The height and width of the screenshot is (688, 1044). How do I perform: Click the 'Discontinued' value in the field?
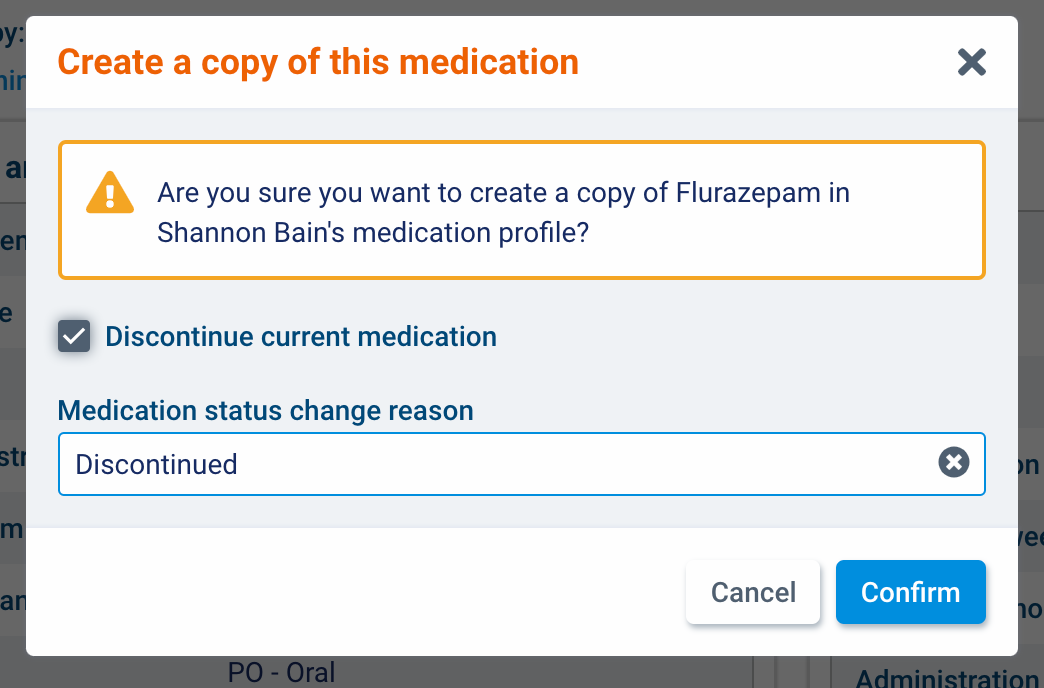tap(157, 464)
